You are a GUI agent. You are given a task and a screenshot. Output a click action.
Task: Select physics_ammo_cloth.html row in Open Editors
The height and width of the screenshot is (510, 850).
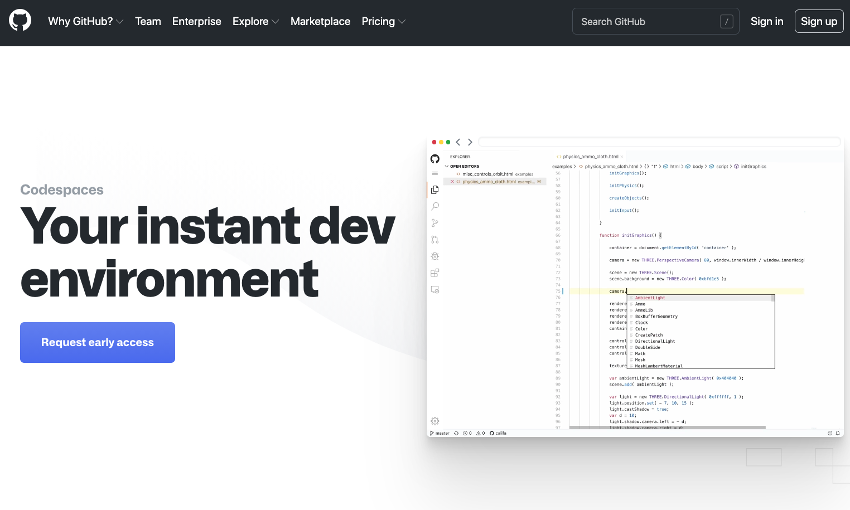(x=495, y=182)
